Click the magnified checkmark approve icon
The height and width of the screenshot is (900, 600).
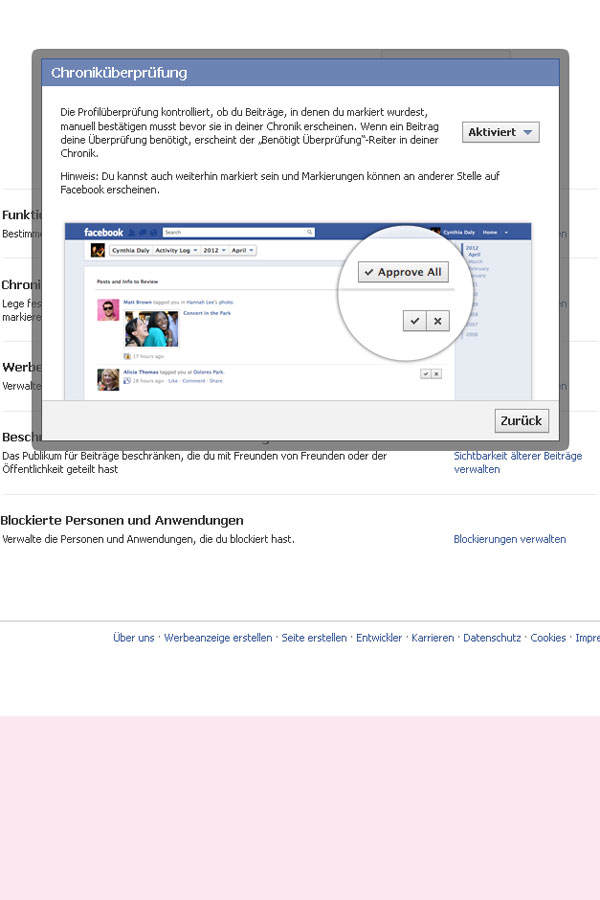(x=415, y=321)
